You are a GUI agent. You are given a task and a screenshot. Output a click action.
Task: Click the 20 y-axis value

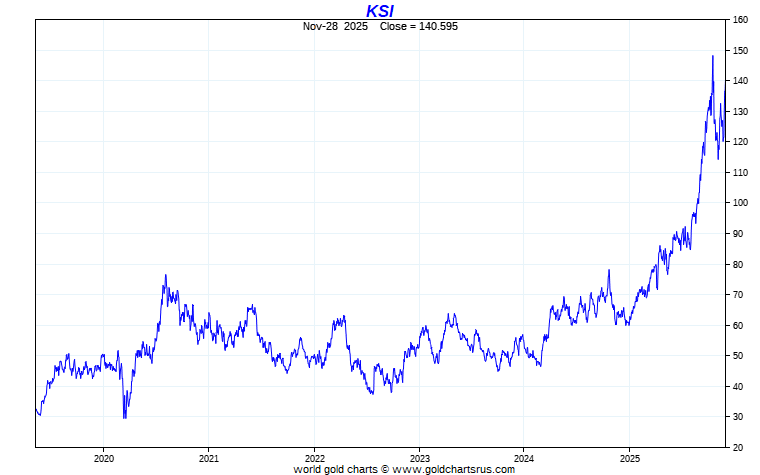(738, 448)
